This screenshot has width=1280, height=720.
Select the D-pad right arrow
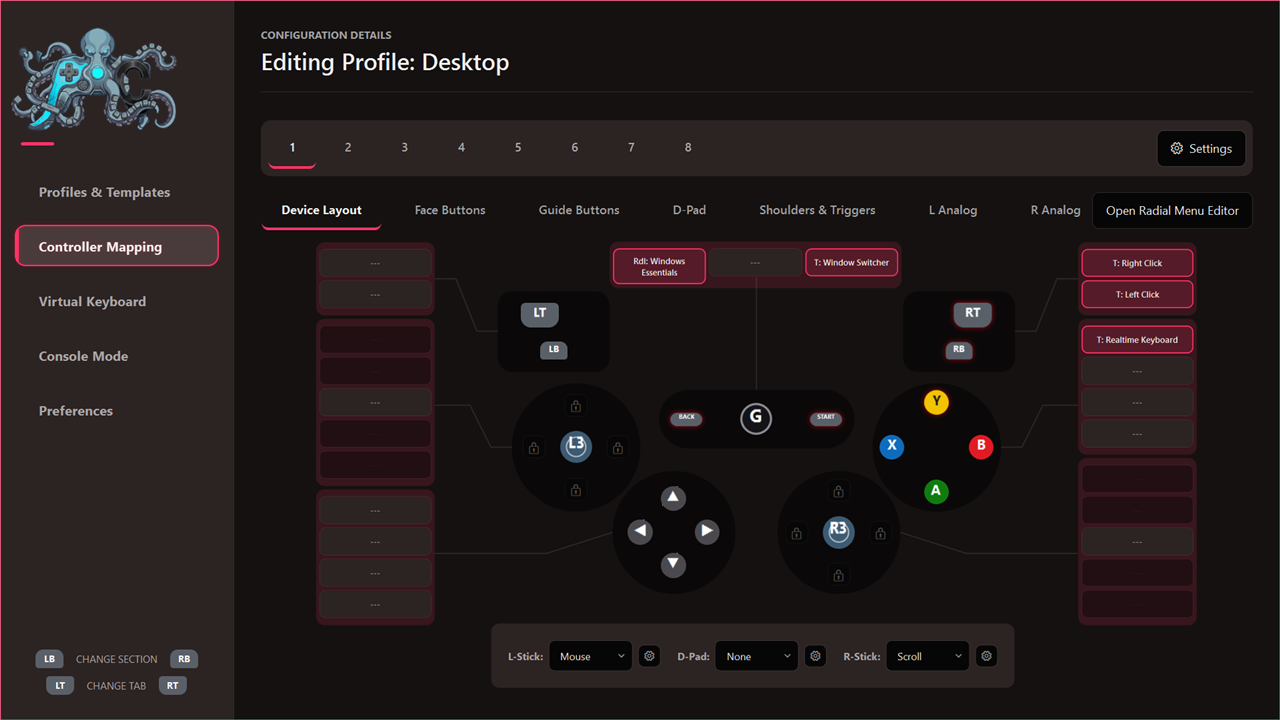point(707,531)
